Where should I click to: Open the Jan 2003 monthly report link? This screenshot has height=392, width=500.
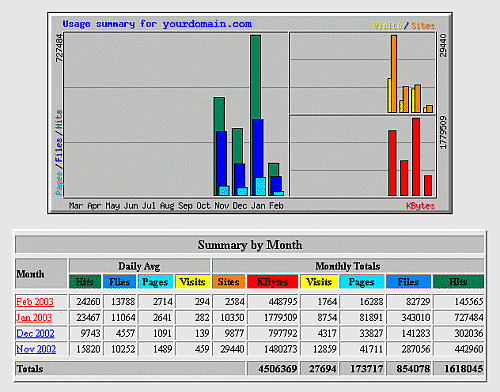click(x=34, y=317)
